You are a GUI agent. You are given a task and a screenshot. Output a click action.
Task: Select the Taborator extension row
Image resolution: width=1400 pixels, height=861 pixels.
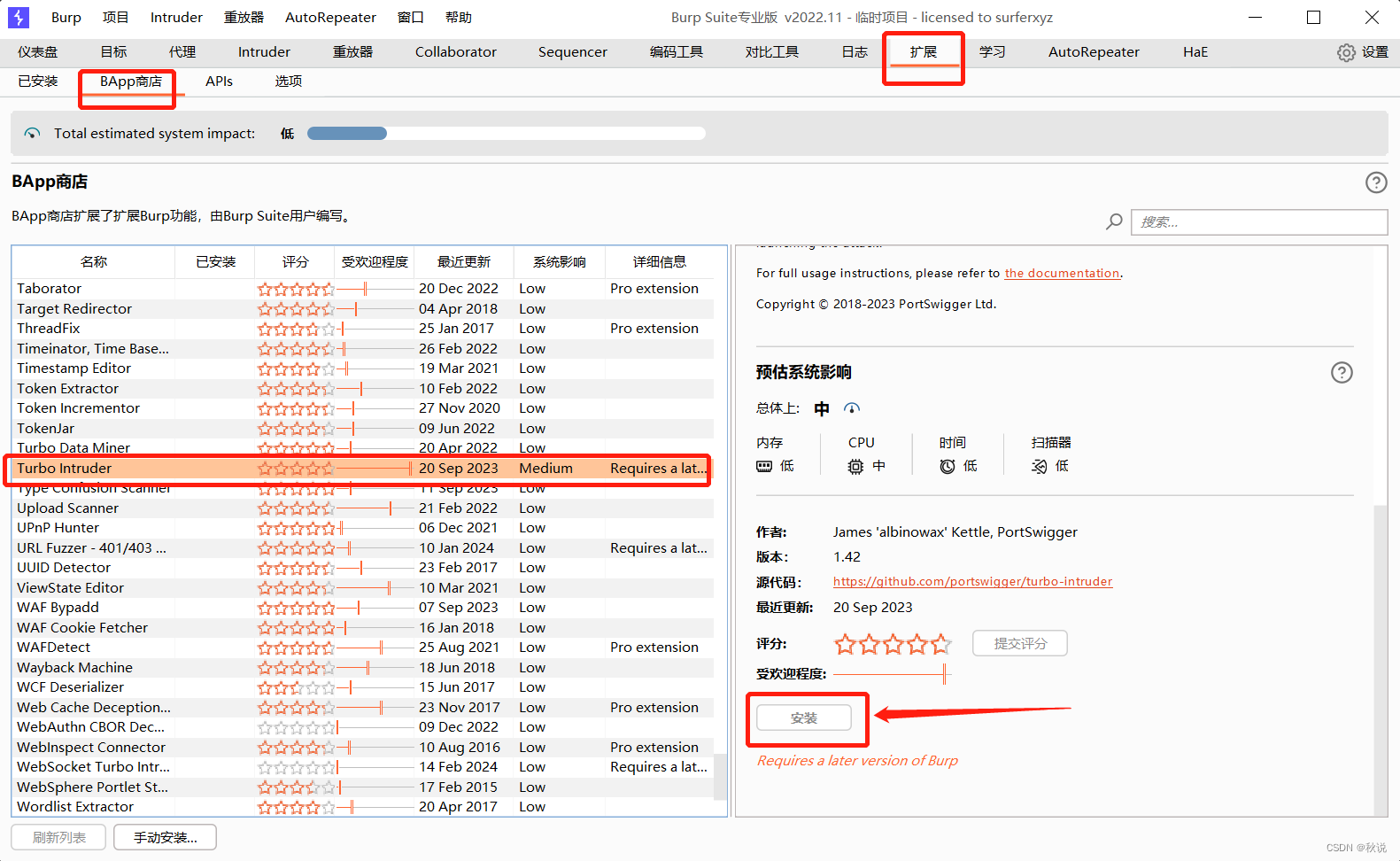click(363, 289)
